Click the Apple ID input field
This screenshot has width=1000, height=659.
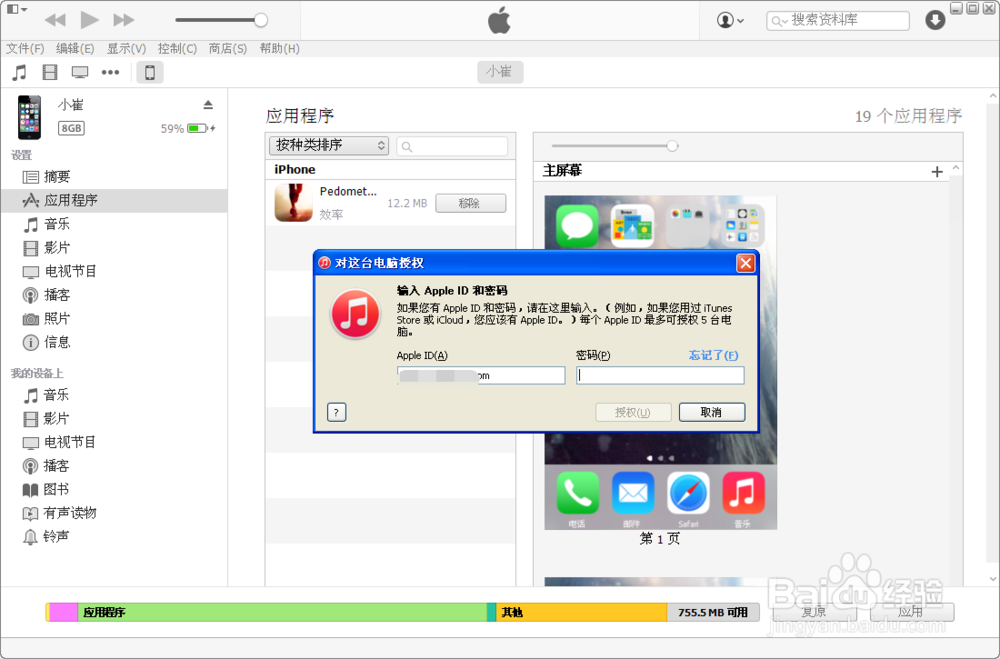click(481, 375)
